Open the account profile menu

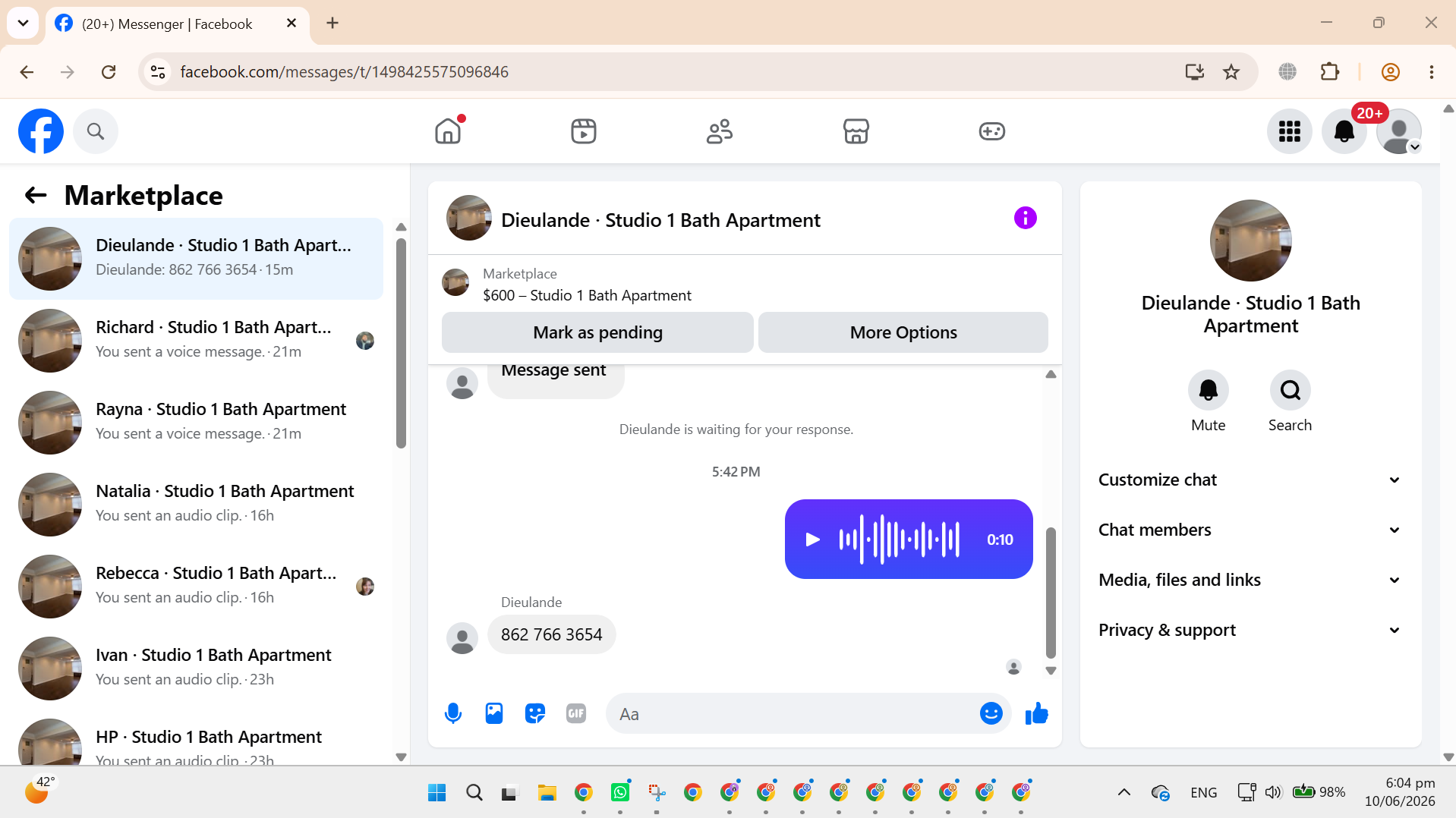point(1398,131)
